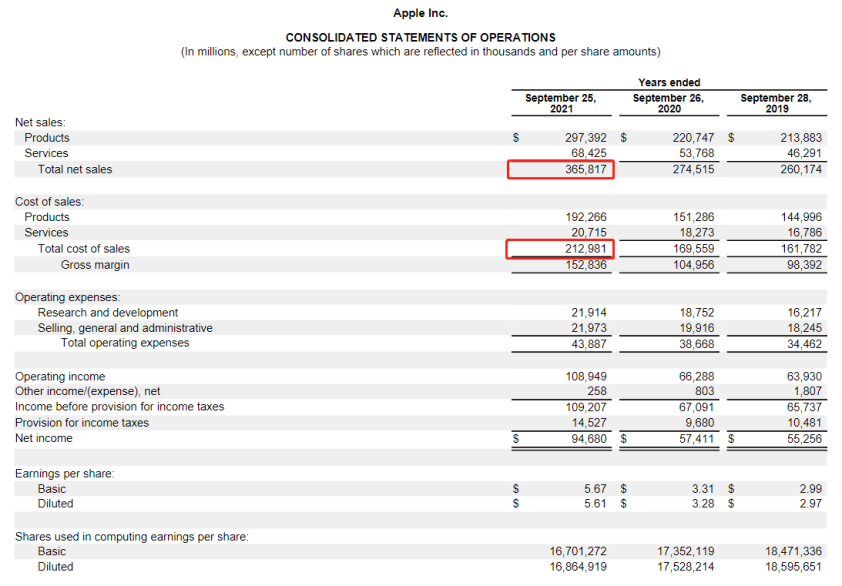Click the 'Net income' row label
Image resolution: width=842 pixels, height=586 pixels.
coord(43,439)
